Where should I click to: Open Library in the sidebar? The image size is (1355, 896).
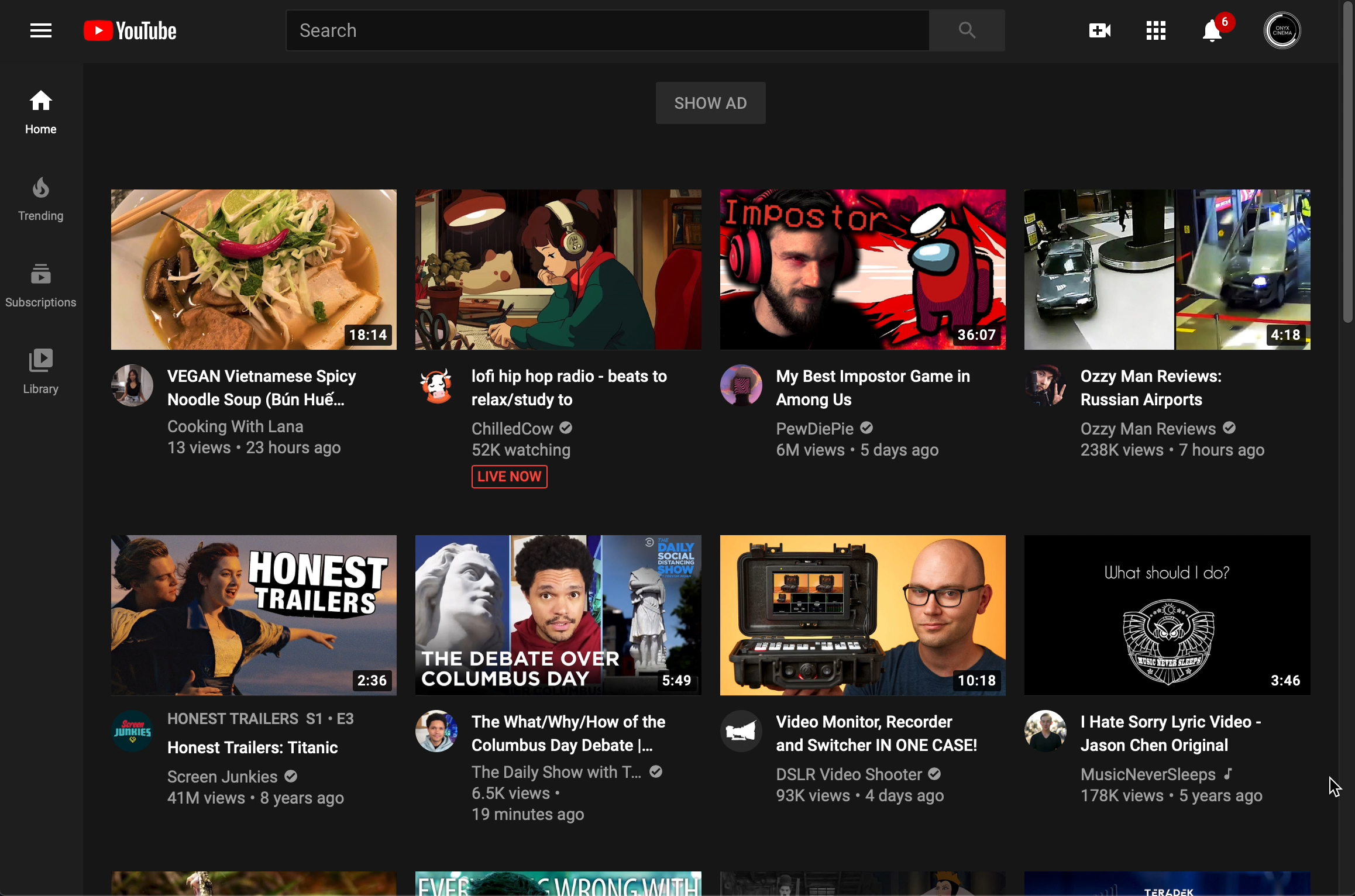point(40,372)
